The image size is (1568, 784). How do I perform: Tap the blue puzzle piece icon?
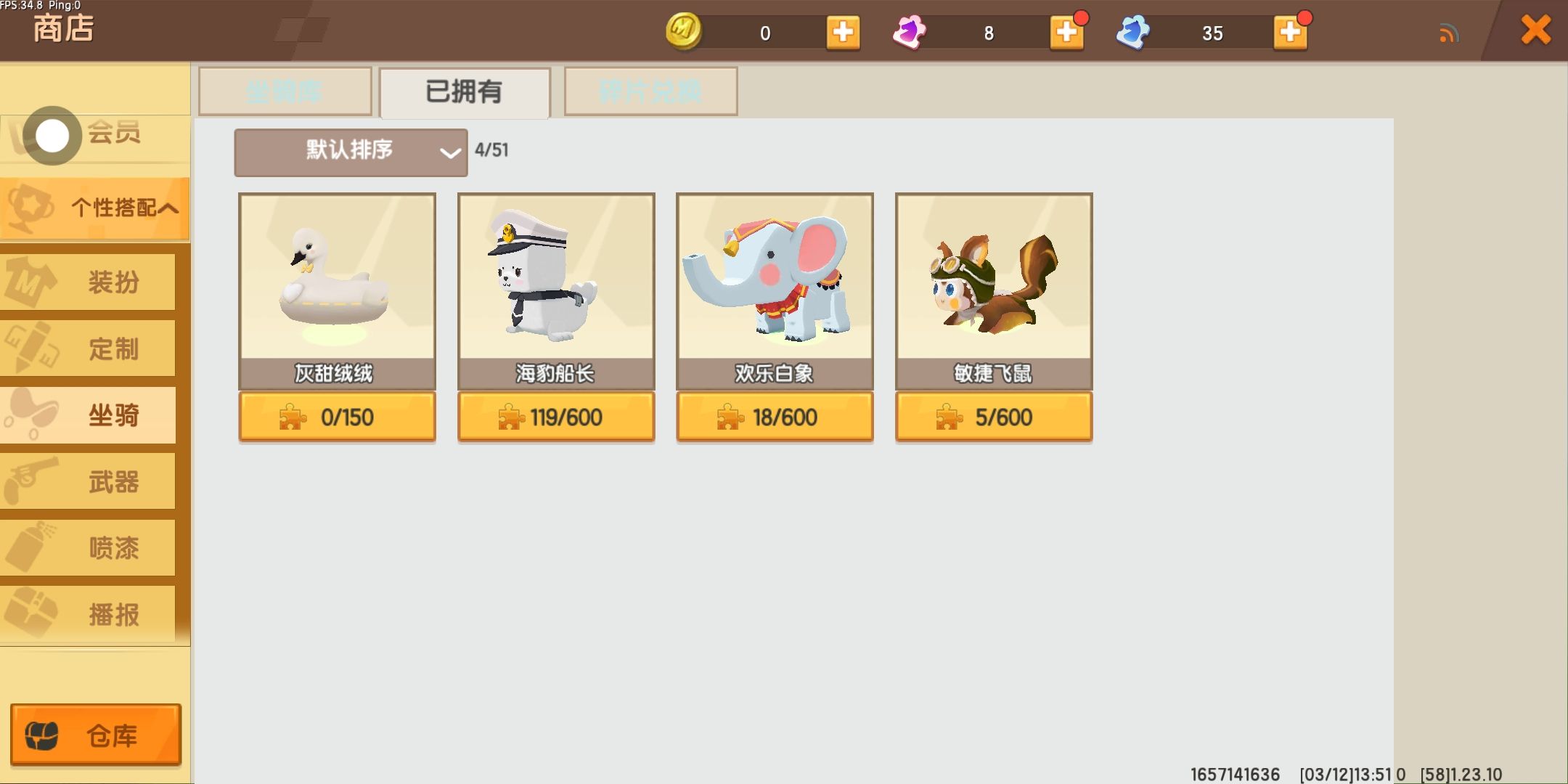tap(1132, 33)
